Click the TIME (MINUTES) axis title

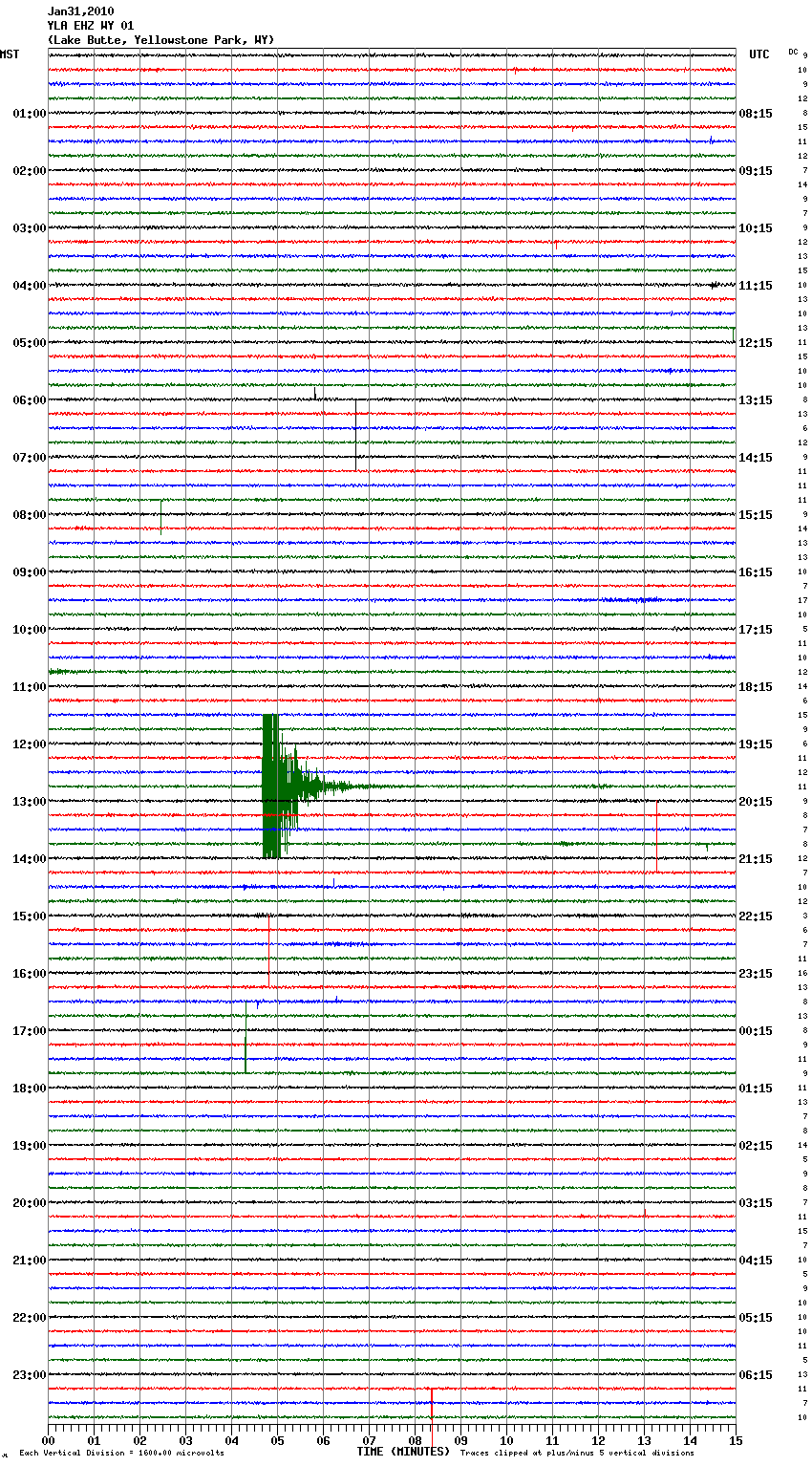click(403, 1452)
